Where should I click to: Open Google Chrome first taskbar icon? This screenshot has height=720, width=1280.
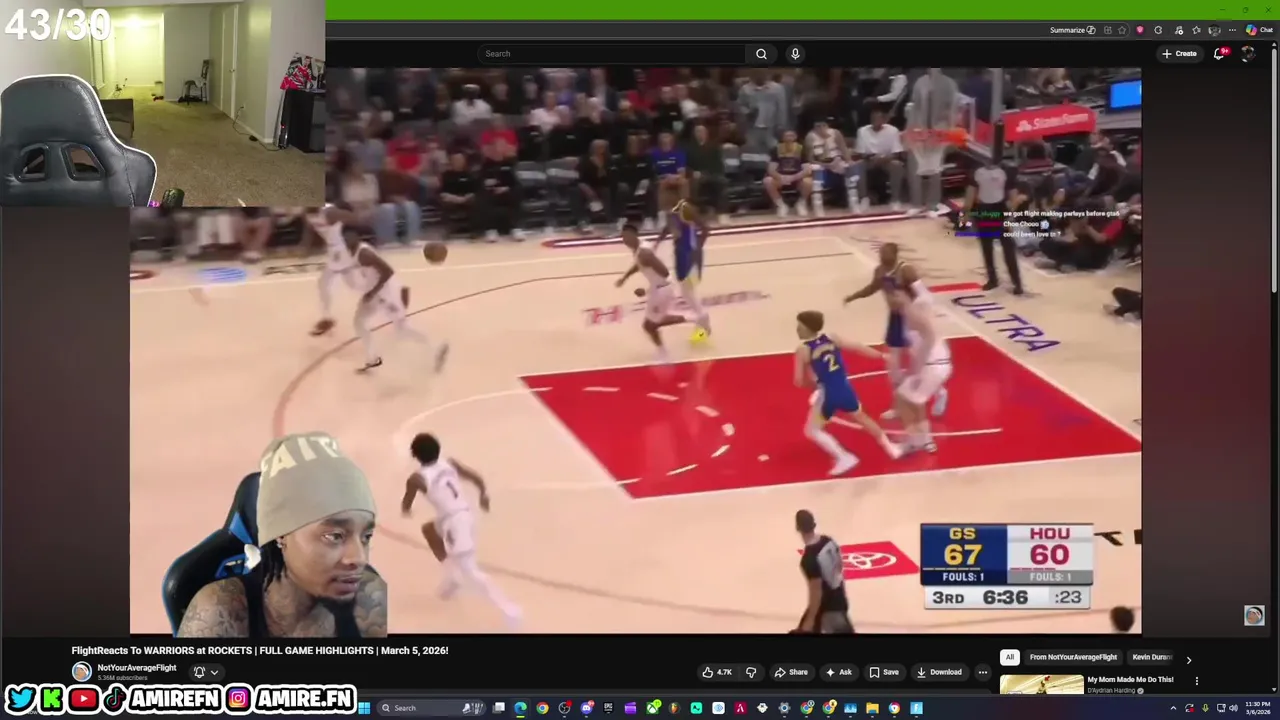[542, 708]
